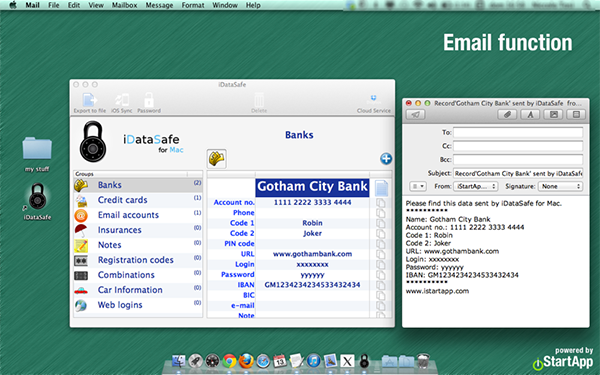Click account number 1111 2222 3333 4444
The image size is (600, 375).
[312, 202]
